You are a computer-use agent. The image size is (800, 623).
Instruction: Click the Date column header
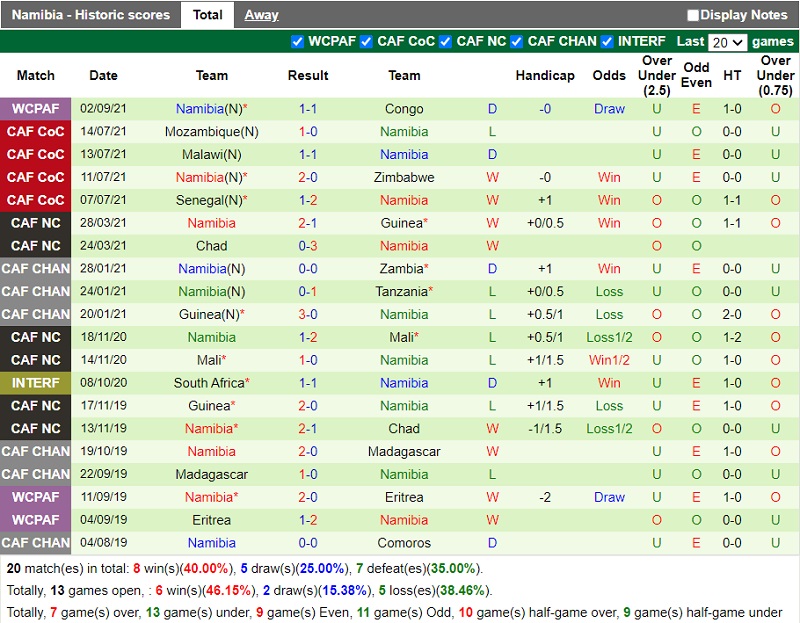point(103,76)
